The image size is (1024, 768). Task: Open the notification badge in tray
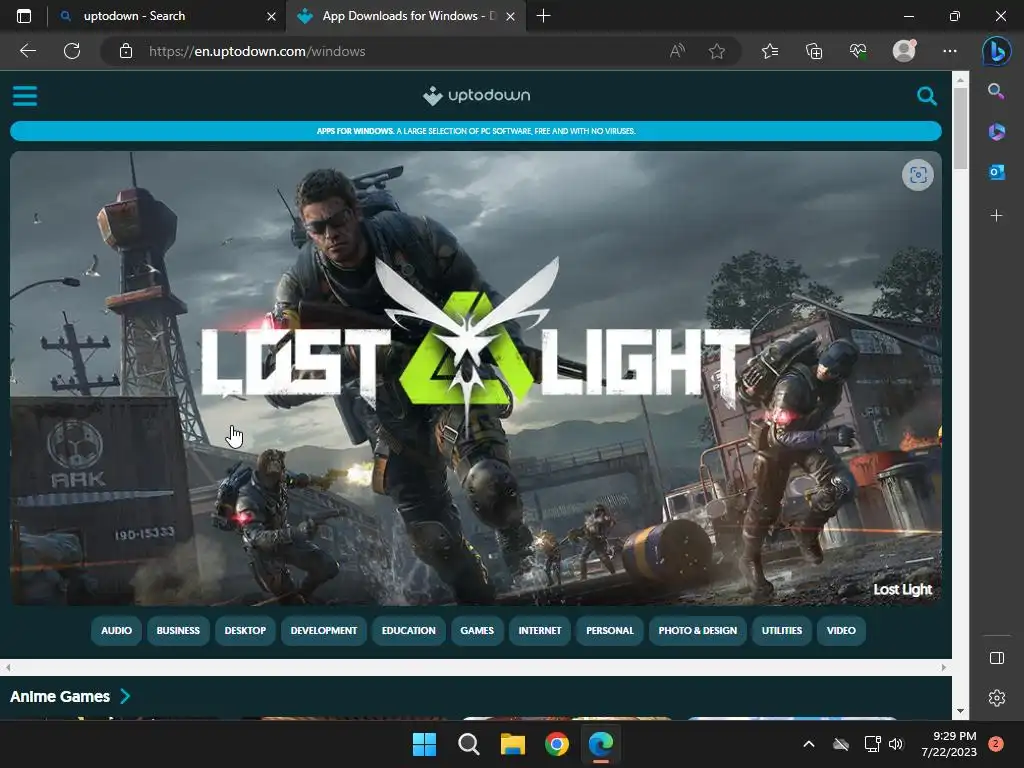tap(996, 744)
